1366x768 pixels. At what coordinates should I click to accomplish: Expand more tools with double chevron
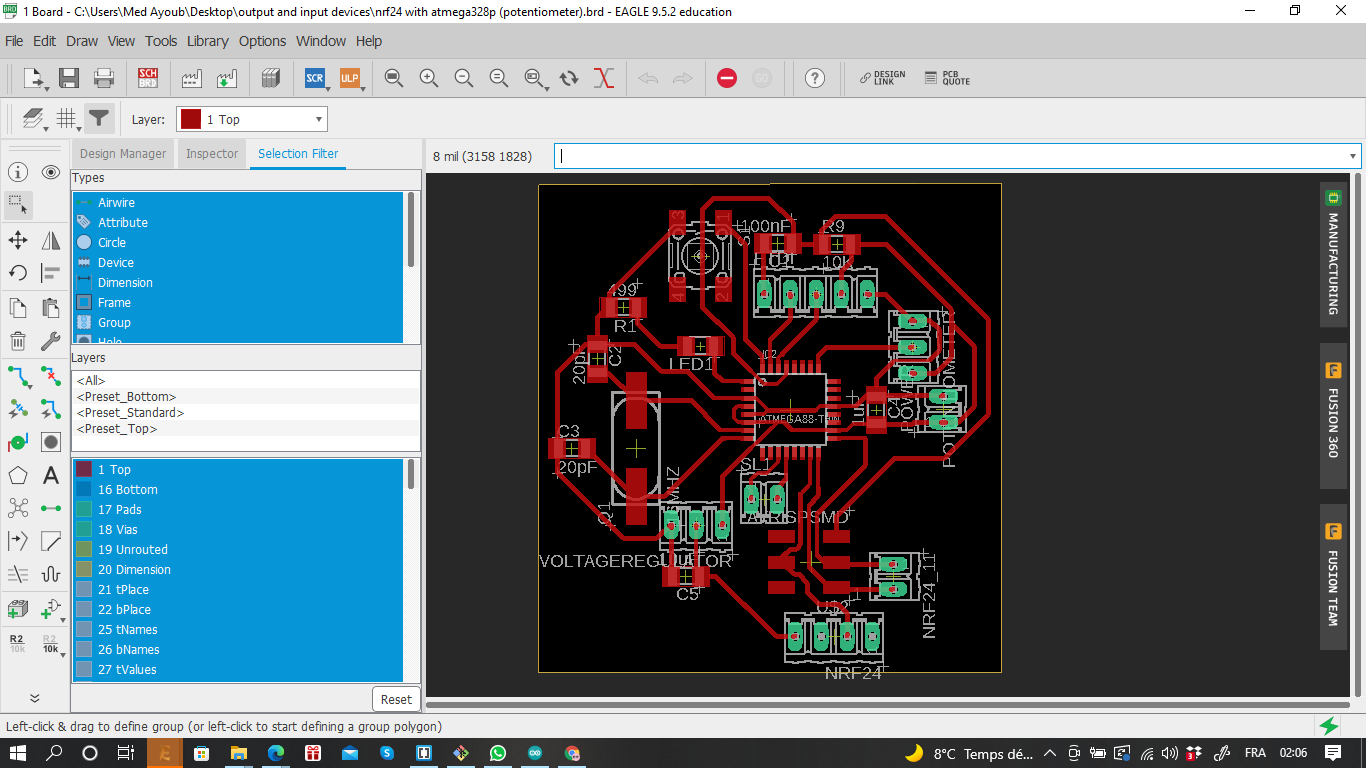[34, 699]
